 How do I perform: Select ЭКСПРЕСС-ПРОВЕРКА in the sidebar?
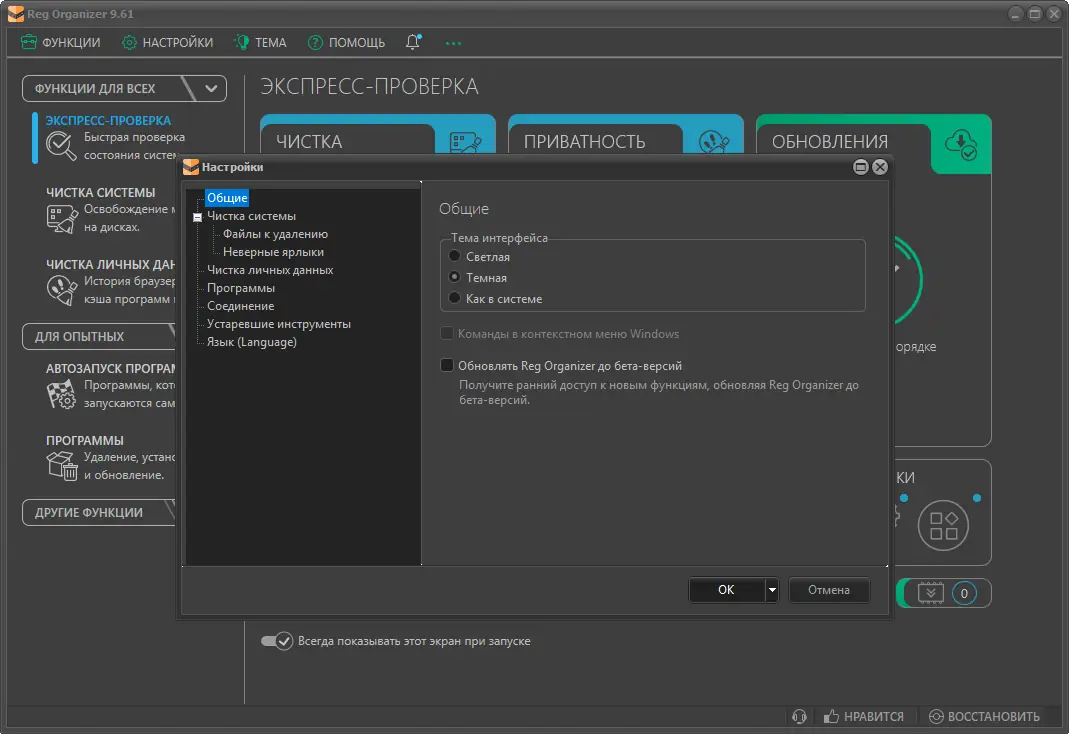(108, 120)
